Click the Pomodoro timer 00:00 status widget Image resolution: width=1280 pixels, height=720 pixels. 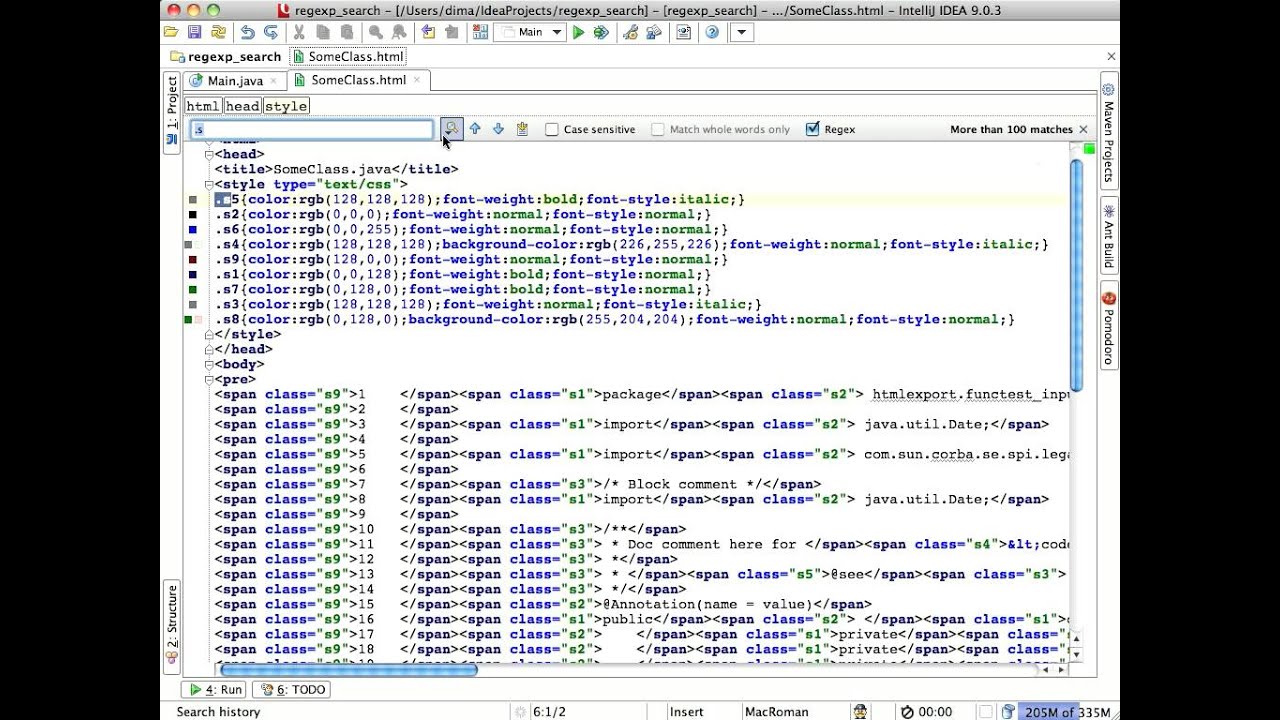point(926,712)
